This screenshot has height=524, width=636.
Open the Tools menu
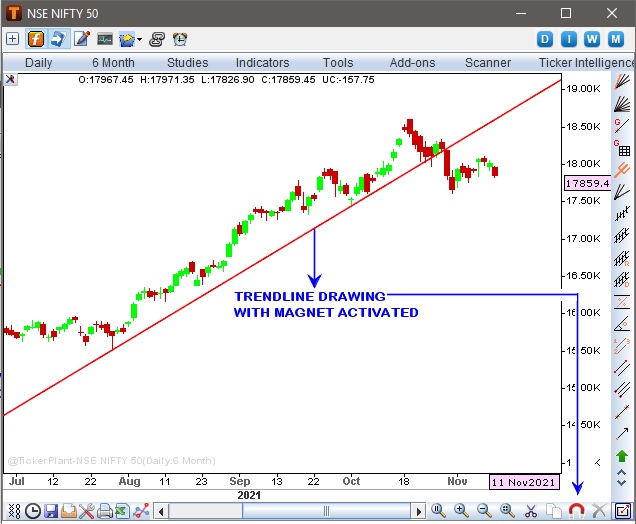point(338,63)
